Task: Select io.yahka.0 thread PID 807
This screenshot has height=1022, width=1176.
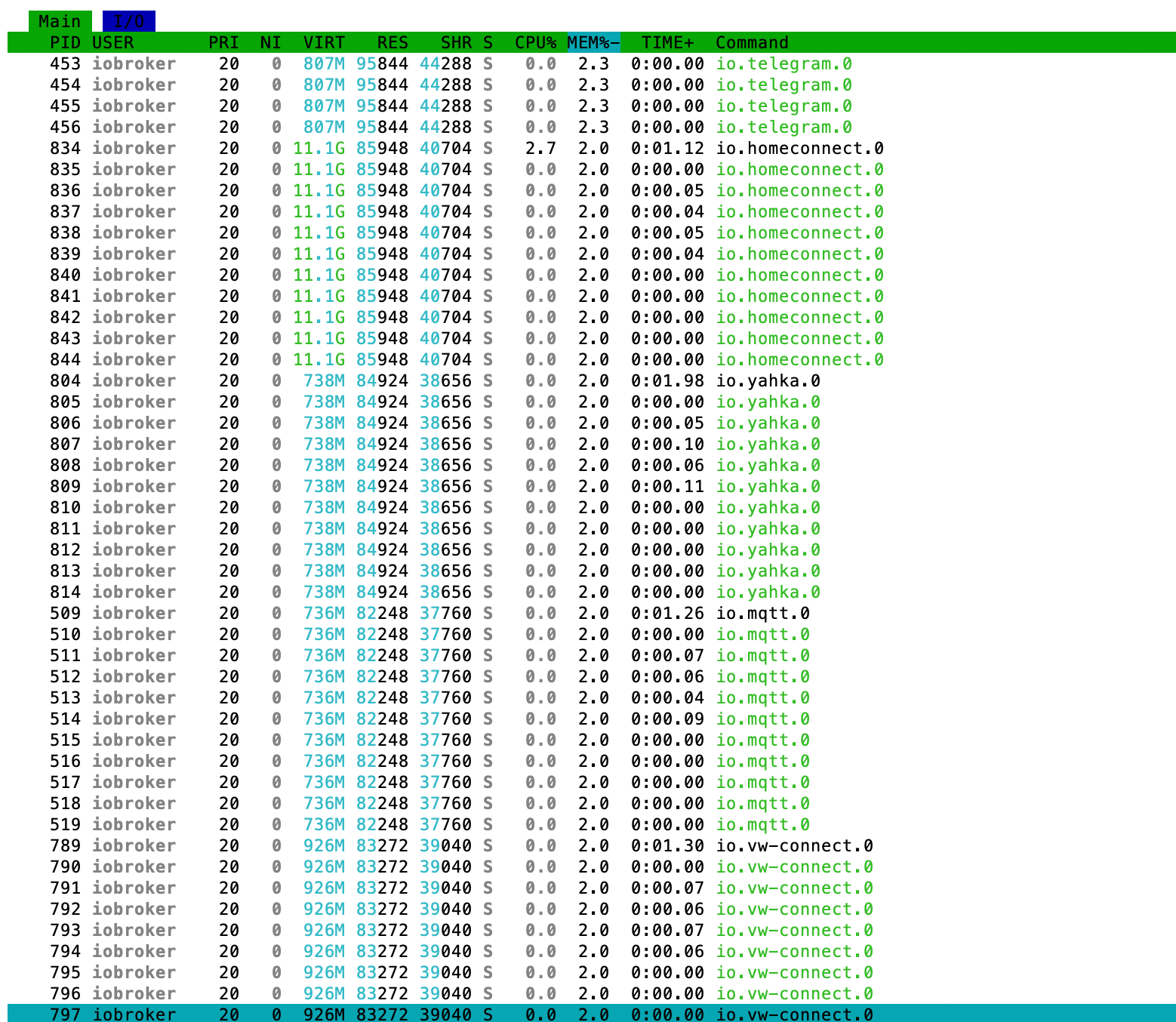Action: tap(592, 444)
